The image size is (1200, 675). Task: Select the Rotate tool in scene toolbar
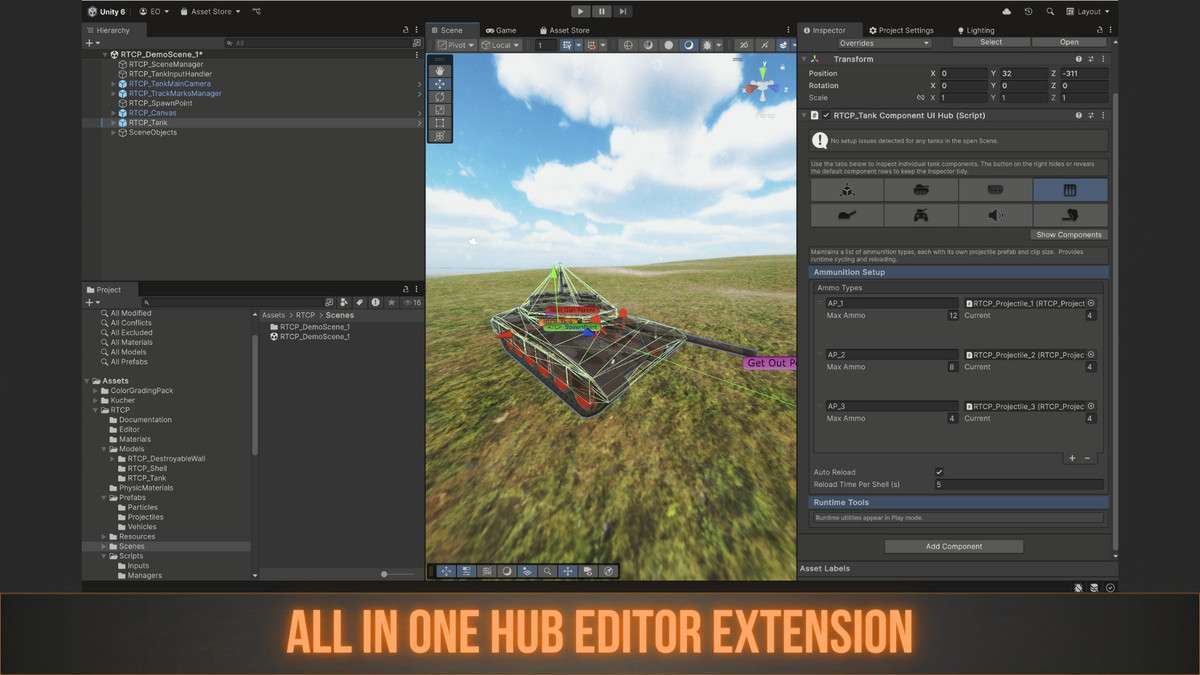[440, 97]
